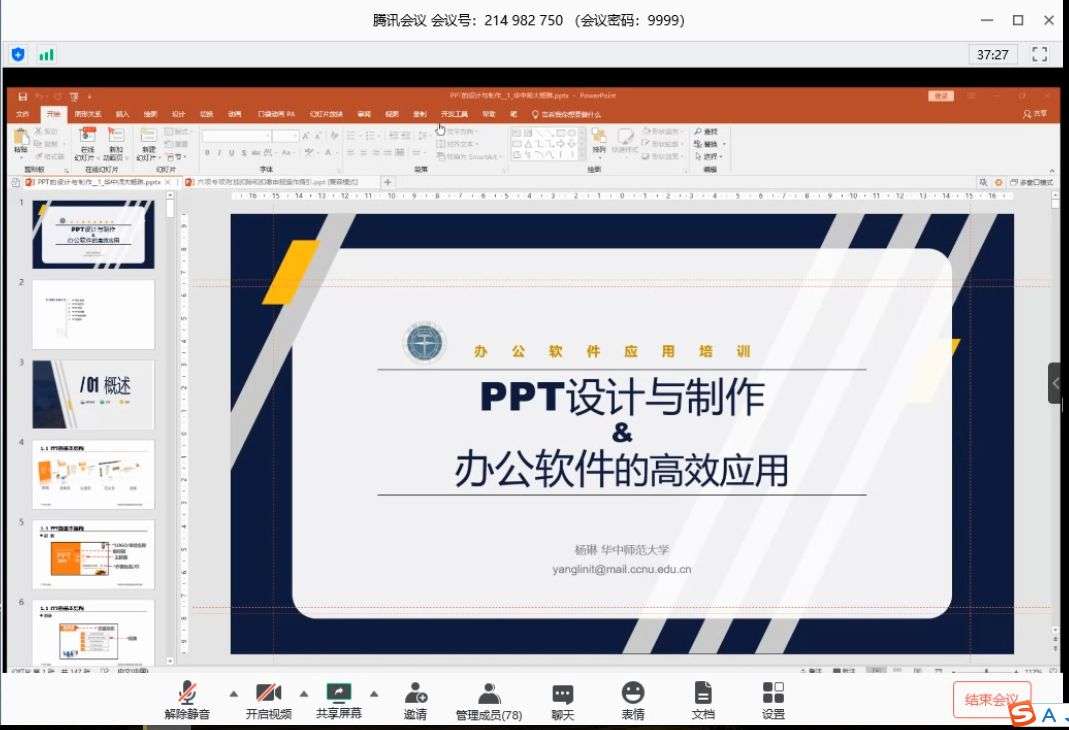Expand video options arrow beside 开启视频
1069x730 pixels.
[304, 693]
